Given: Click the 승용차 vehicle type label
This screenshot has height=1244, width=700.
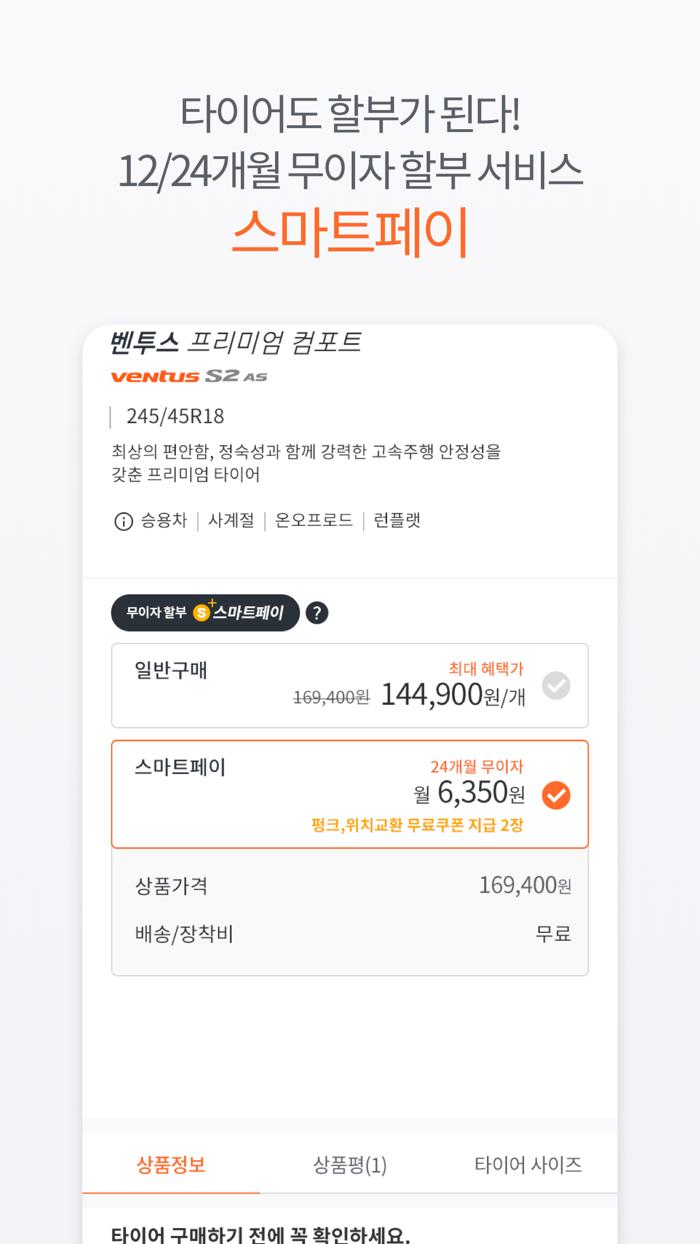Looking at the screenshot, I should click(152, 520).
